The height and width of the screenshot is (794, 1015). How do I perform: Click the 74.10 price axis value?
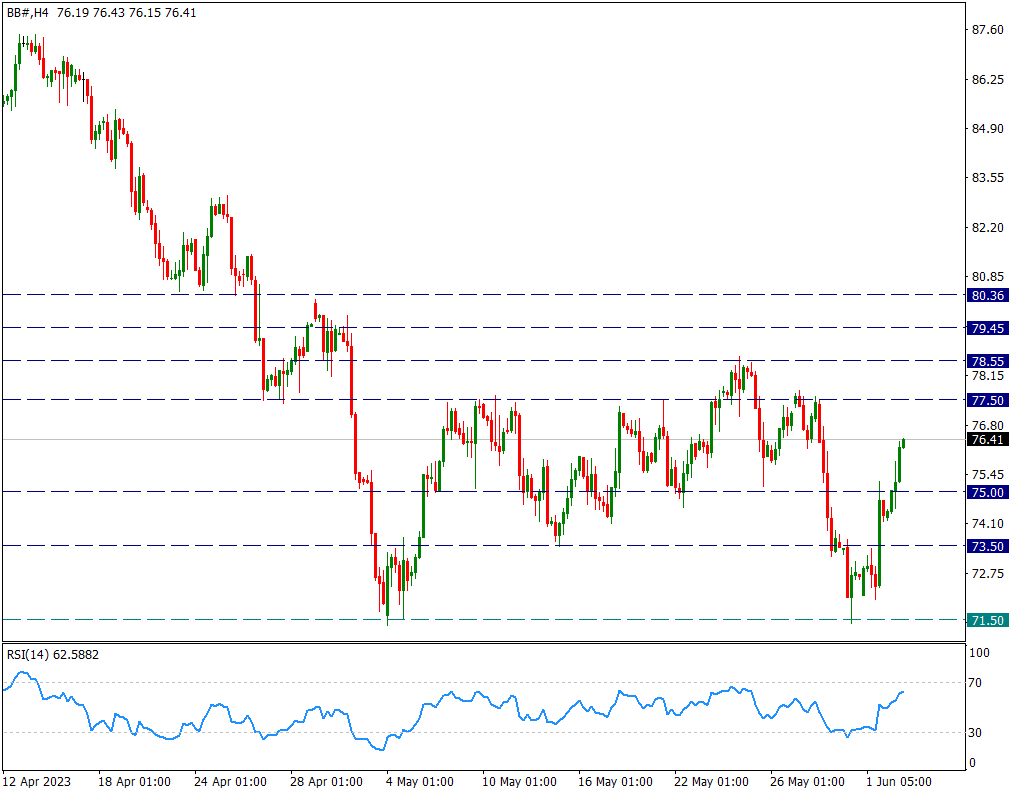(988, 524)
